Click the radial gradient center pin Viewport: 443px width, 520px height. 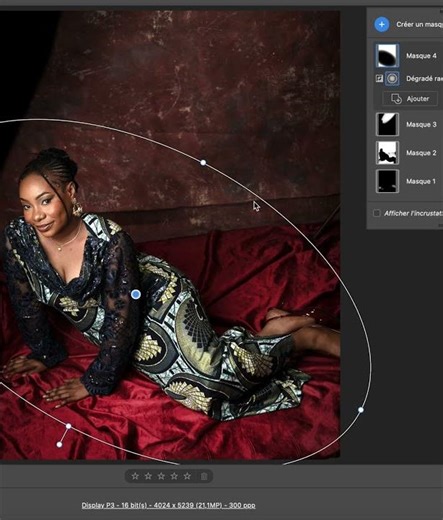[136, 294]
